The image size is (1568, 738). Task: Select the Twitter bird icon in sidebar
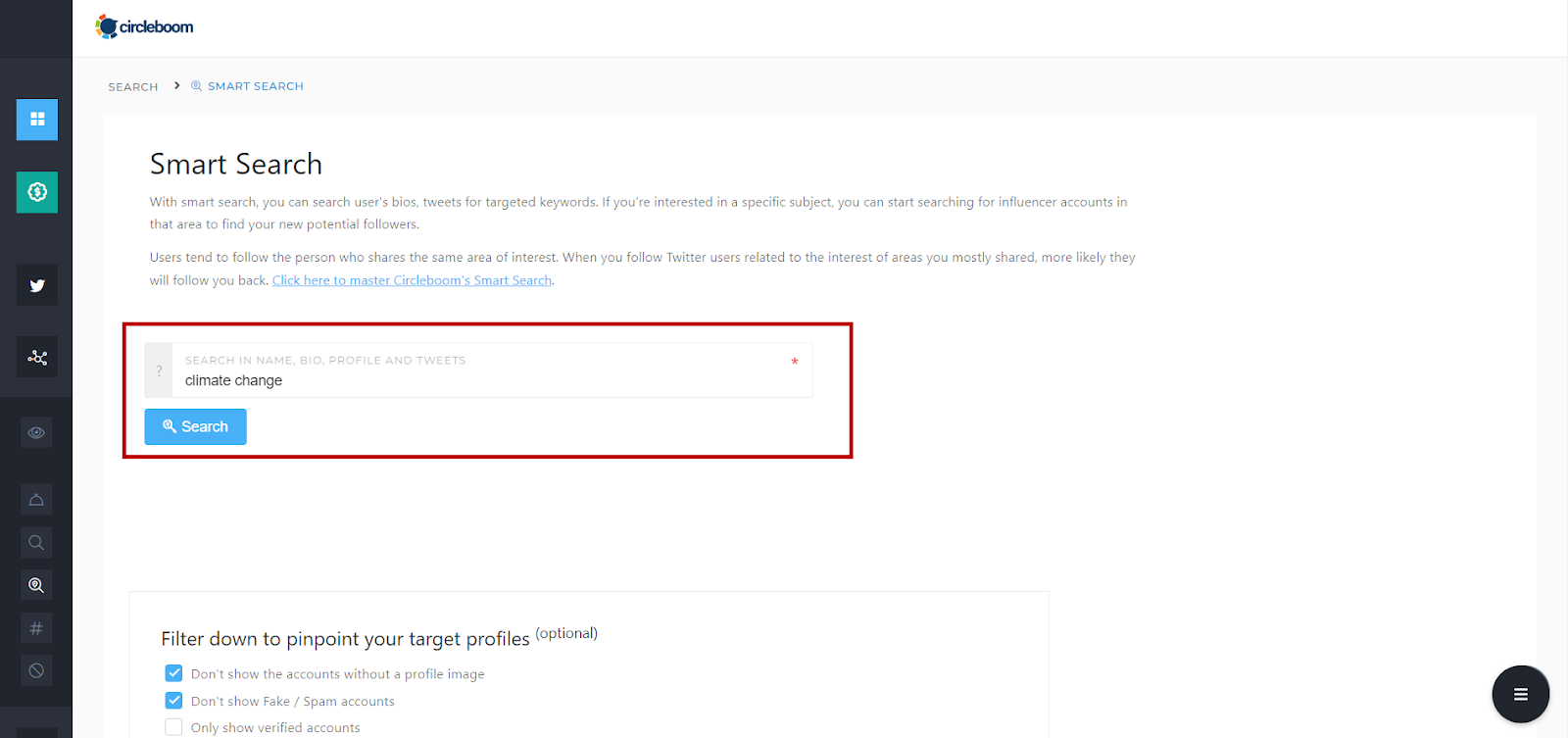(36, 285)
